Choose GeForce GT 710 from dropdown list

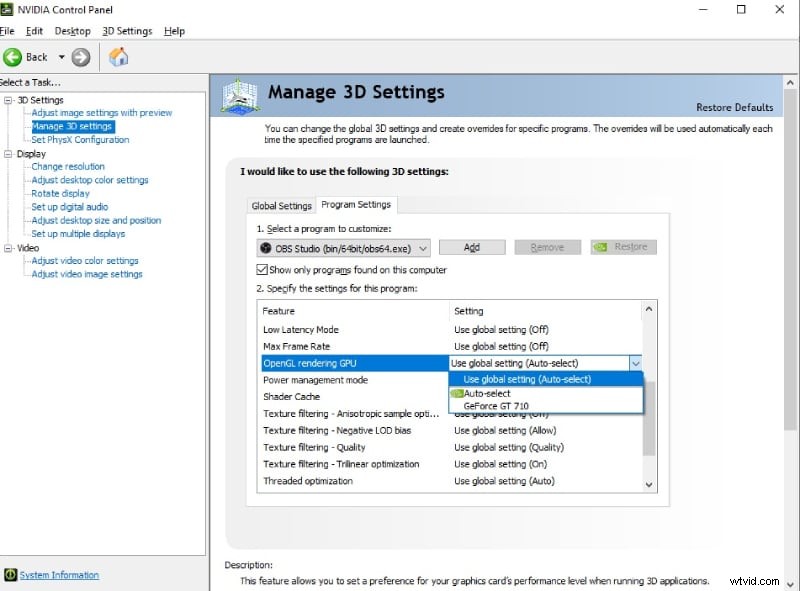(496, 406)
